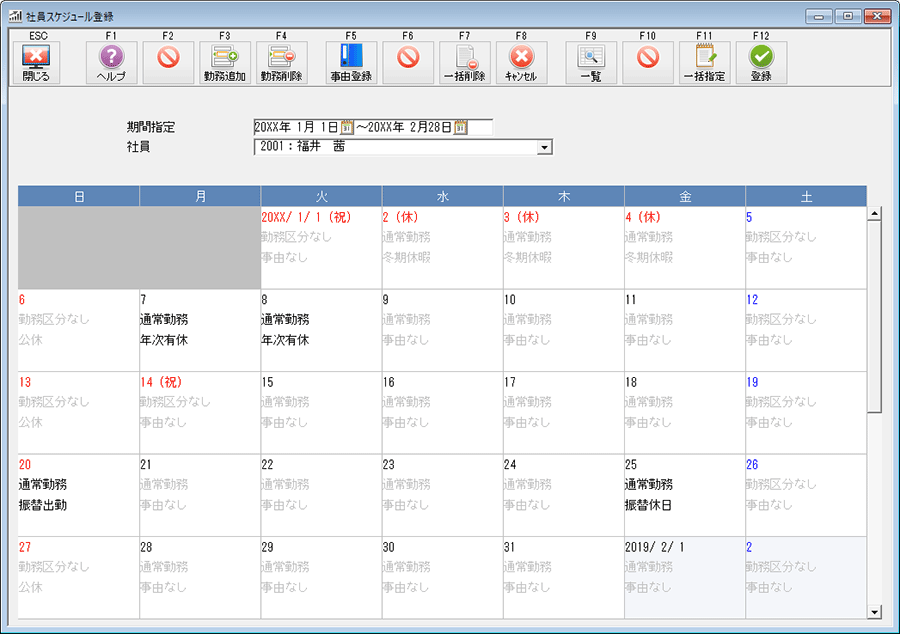The height and width of the screenshot is (634, 900).
Task: Open 事由登録 F5 binder icon
Action: point(351,63)
